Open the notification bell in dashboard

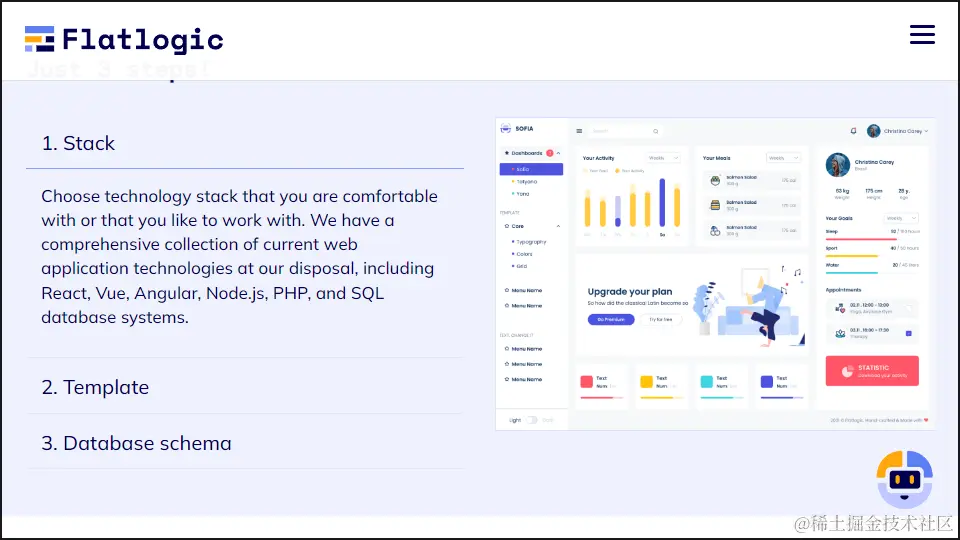[853, 131]
